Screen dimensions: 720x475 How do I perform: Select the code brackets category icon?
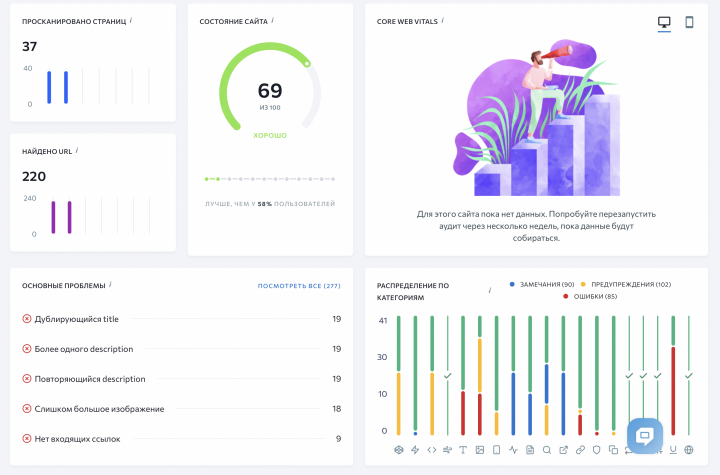coord(432,450)
